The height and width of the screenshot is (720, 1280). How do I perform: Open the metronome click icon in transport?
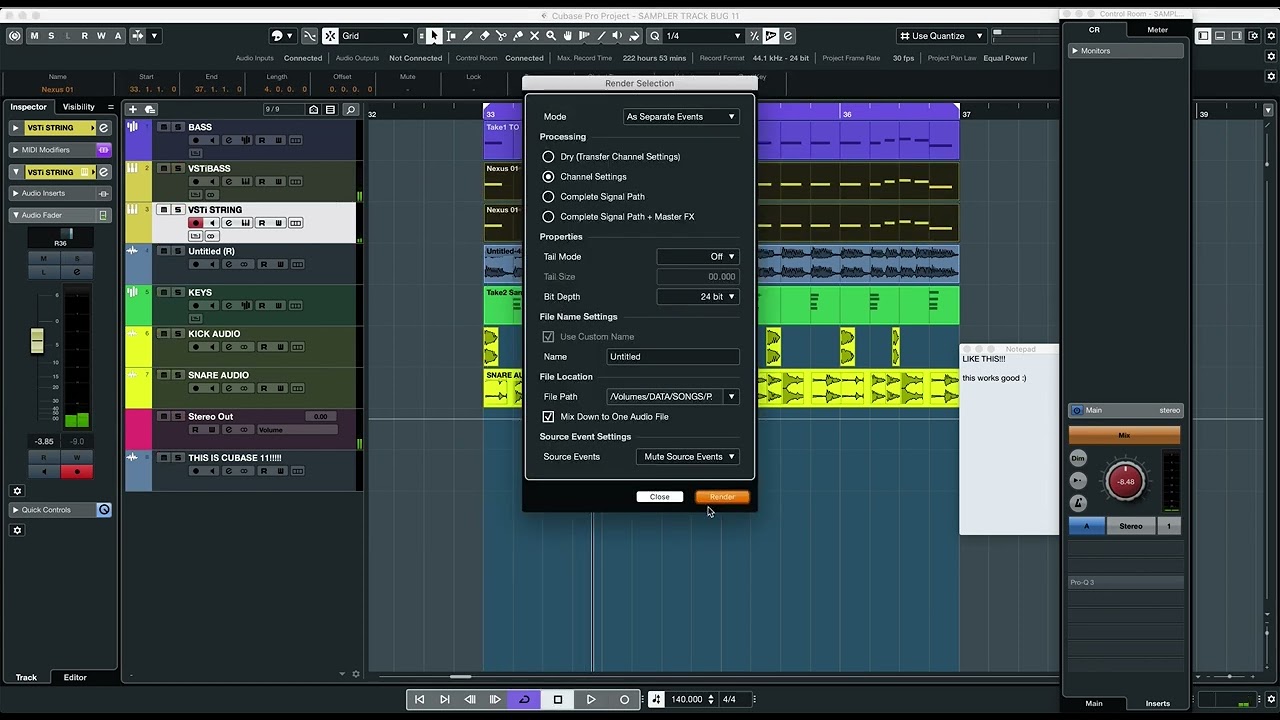pyautogui.click(x=656, y=699)
